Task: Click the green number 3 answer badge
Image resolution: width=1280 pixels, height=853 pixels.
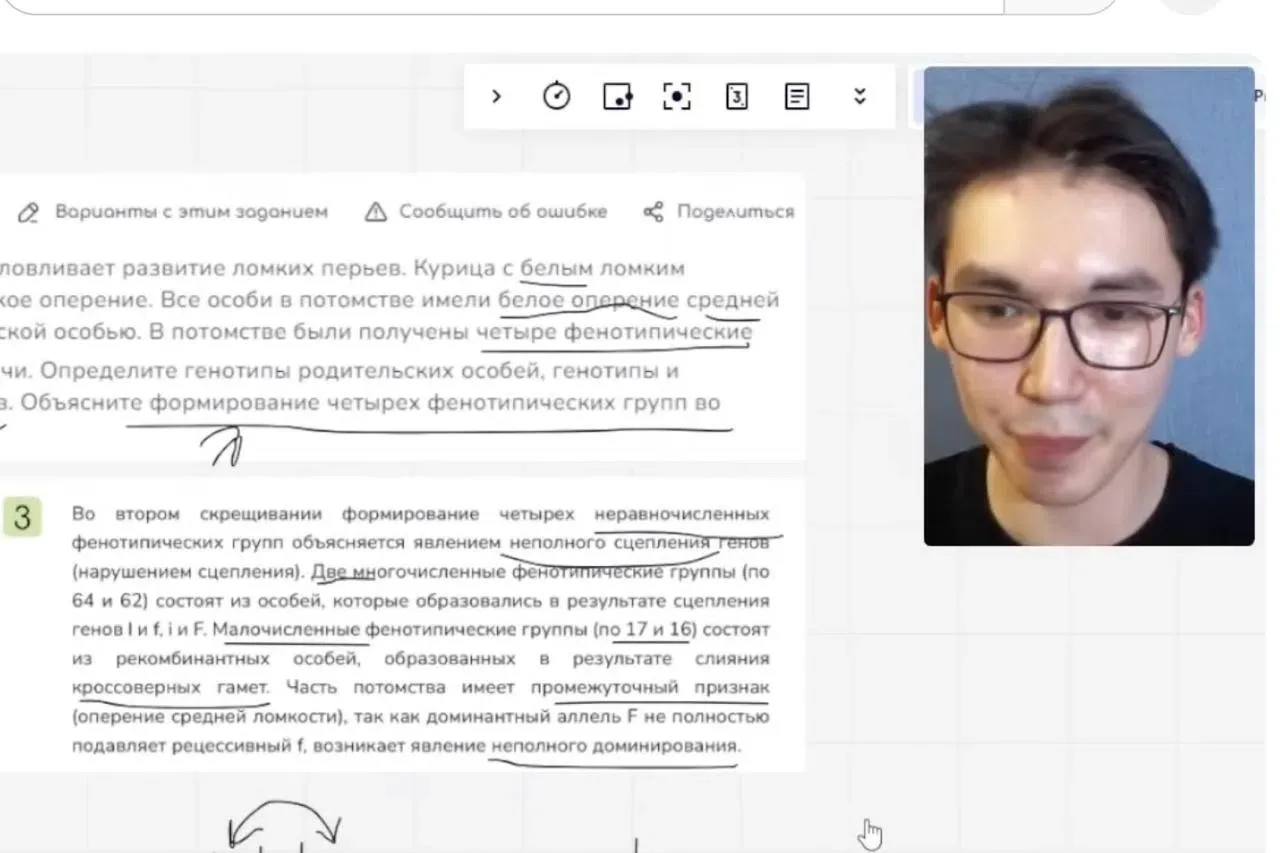Action: (x=22, y=517)
